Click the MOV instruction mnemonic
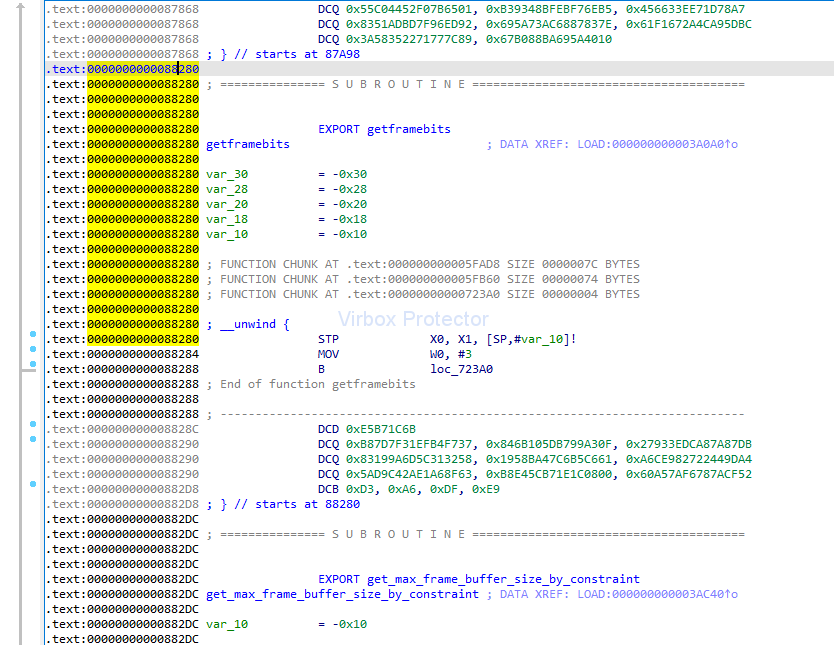Image resolution: width=834 pixels, height=645 pixels. pos(328,354)
